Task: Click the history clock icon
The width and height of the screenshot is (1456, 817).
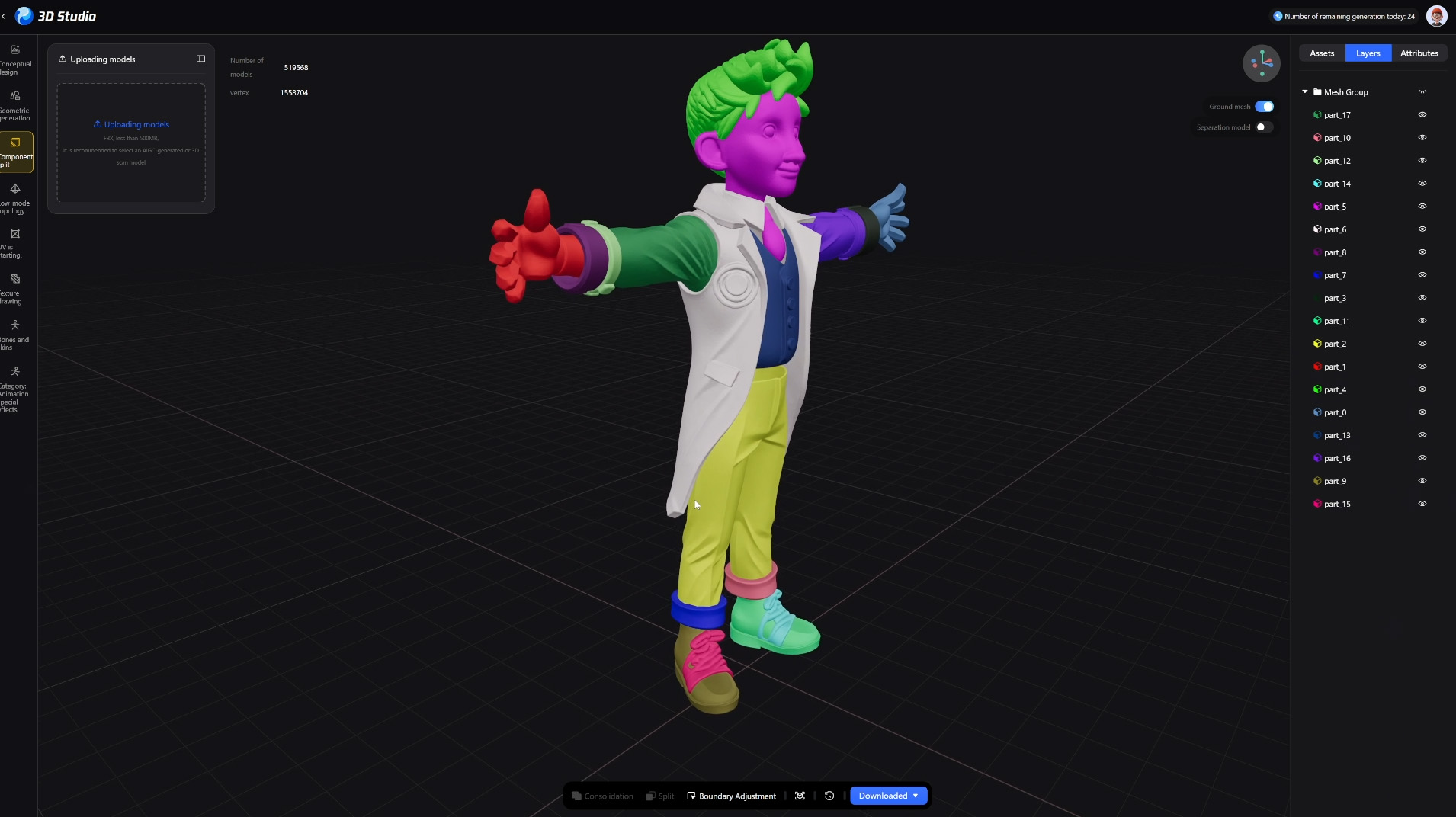Action: coord(829,796)
